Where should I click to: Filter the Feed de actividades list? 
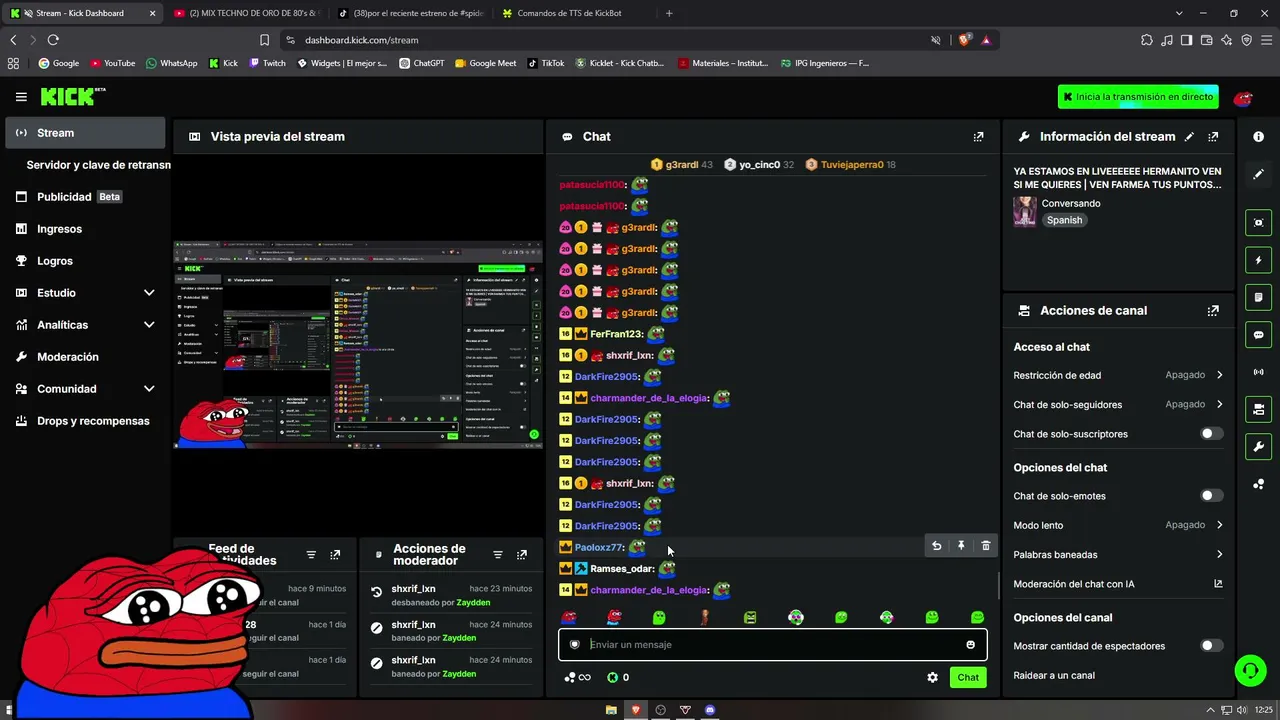click(x=311, y=554)
